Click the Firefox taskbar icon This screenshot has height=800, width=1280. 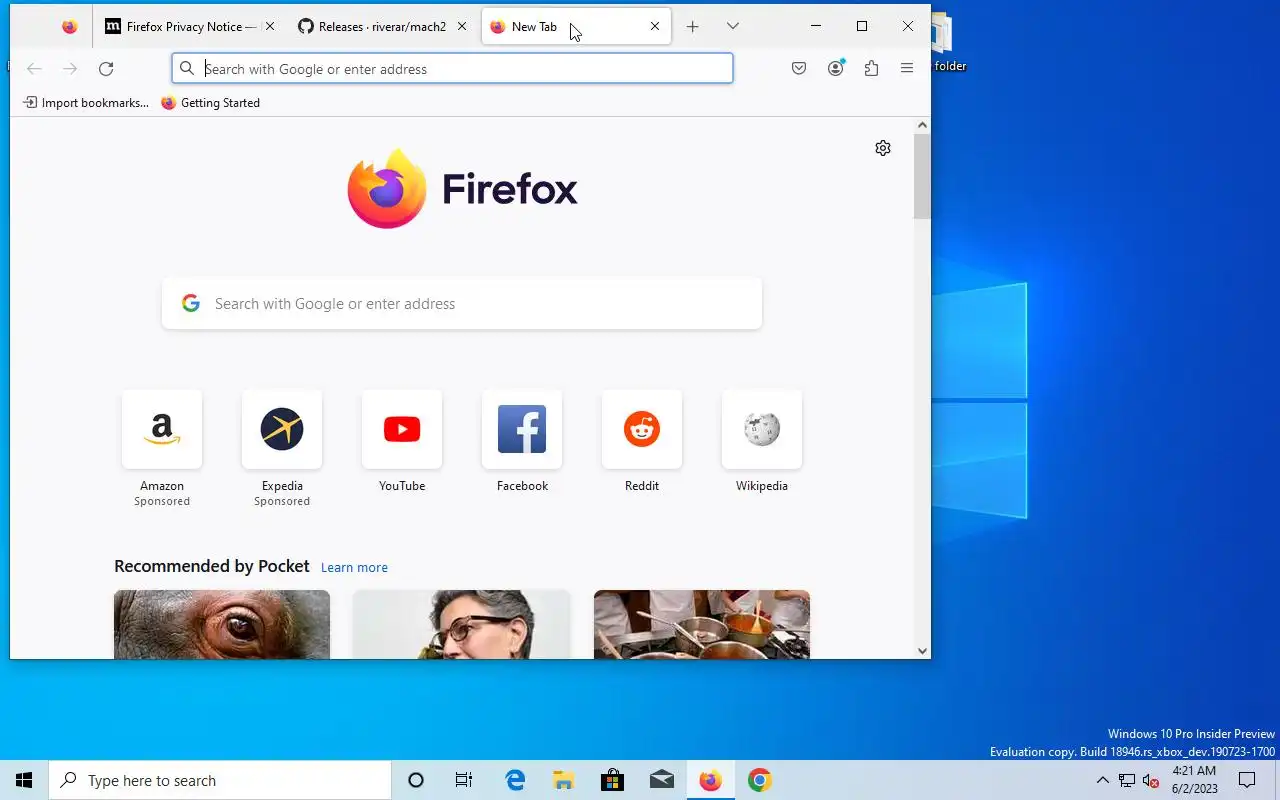click(711, 780)
